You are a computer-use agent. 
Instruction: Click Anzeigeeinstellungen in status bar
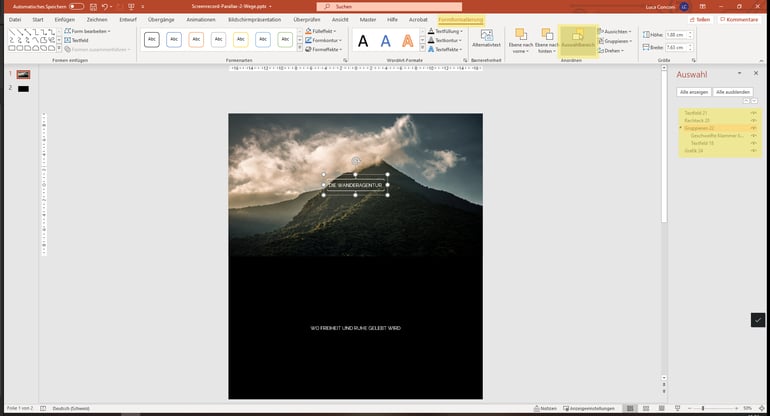click(x=589, y=409)
